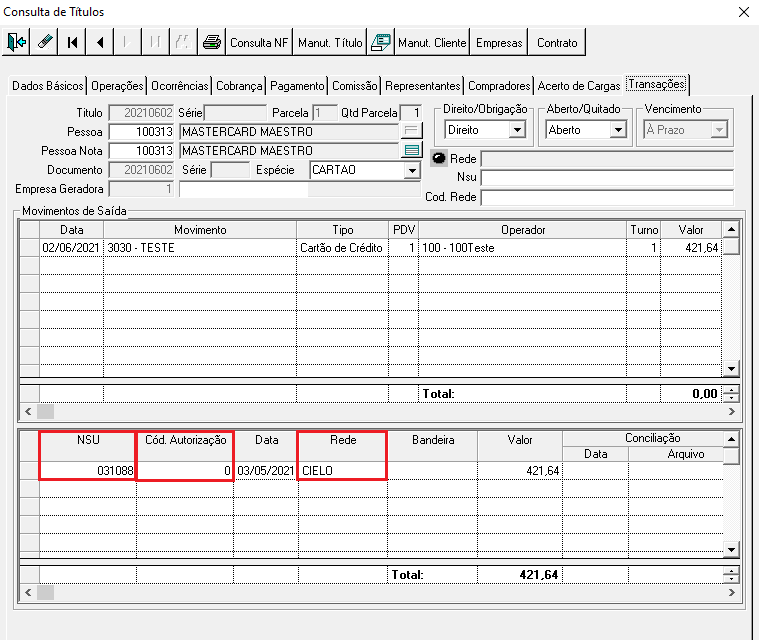Click transaction date 03/05/2021

pyautogui.click(x=266, y=471)
